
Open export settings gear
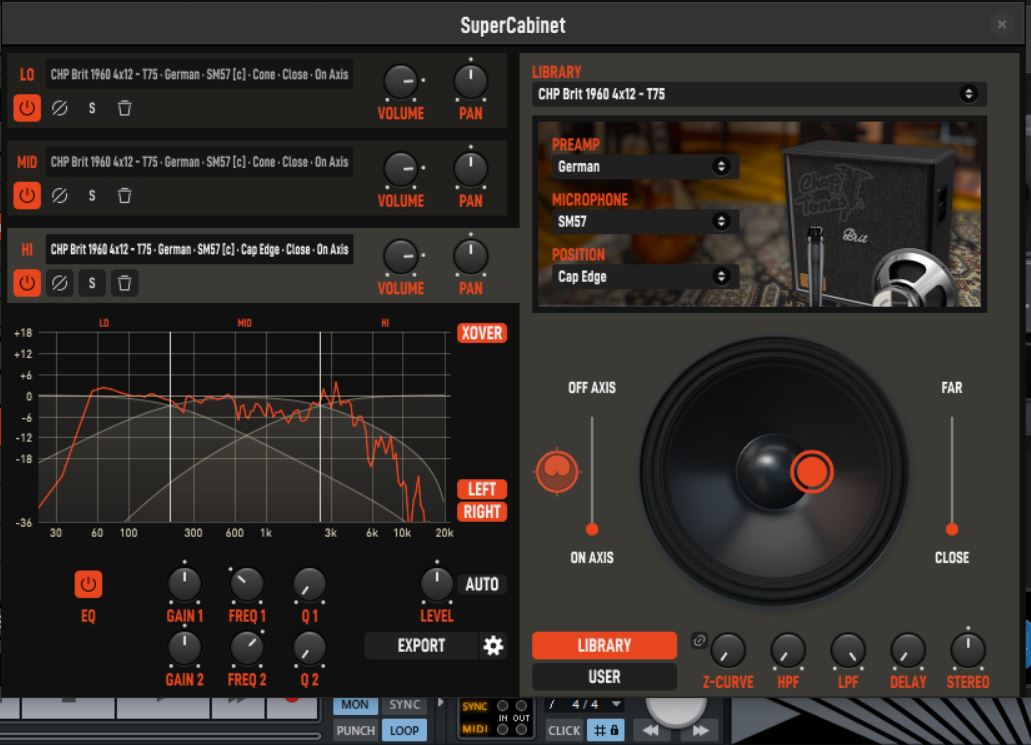click(x=493, y=646)
